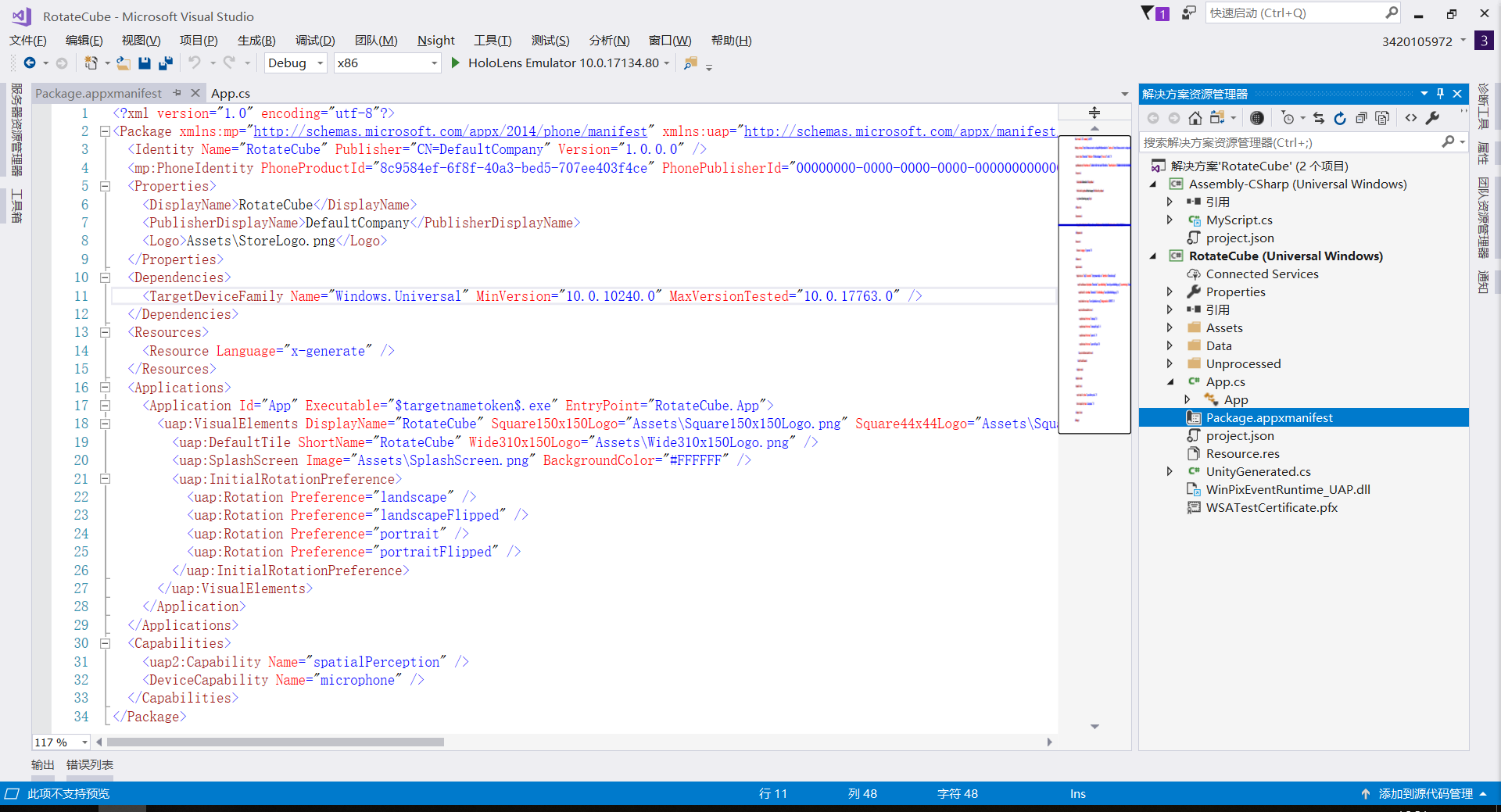Screen dimensions: 1501x812
Task: Click the New Project toolbar icon
Action: pyautogui.click(x=91, y=63)
